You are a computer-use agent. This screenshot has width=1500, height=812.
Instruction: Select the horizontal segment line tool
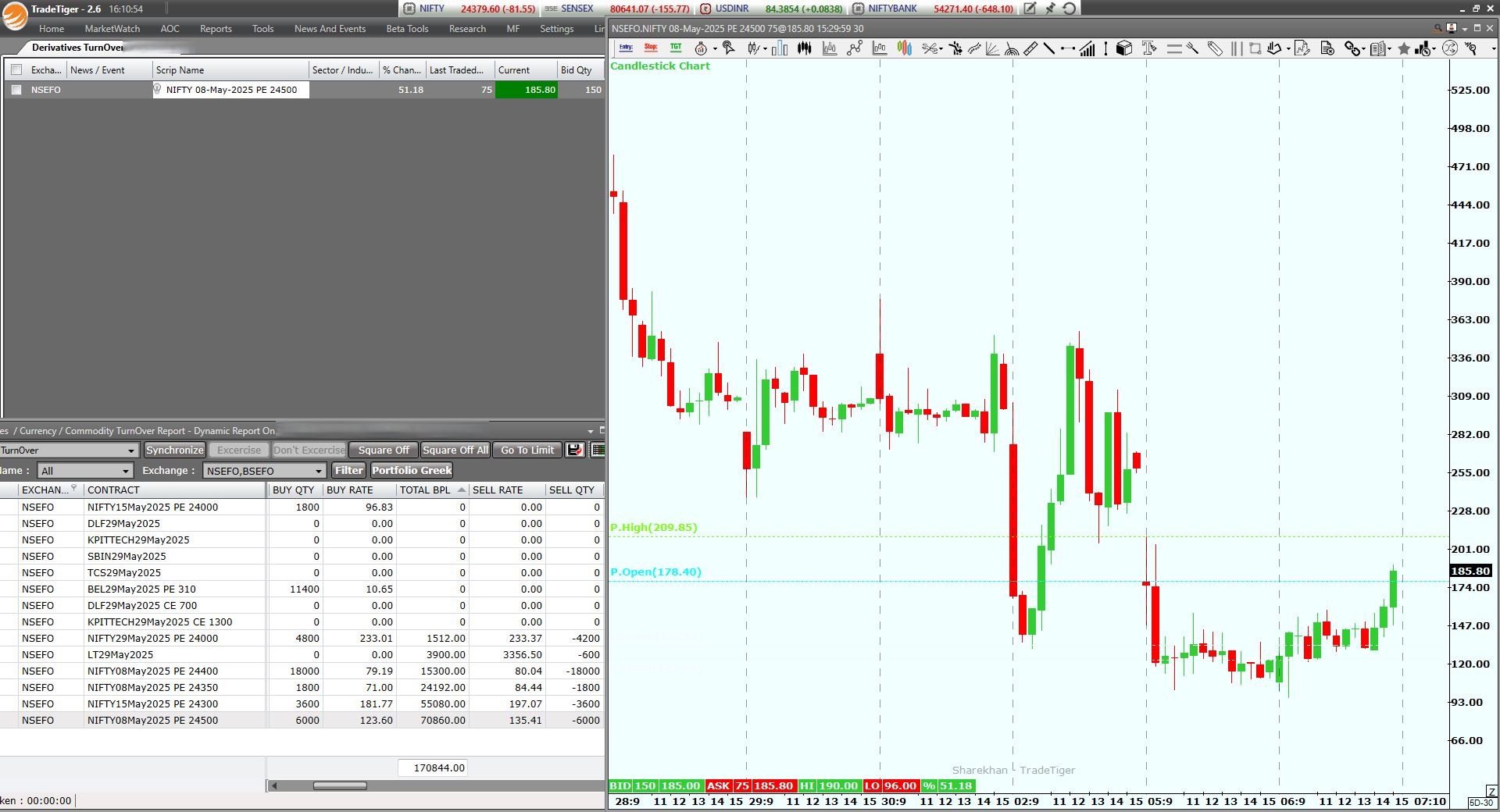pos(1068,48)
